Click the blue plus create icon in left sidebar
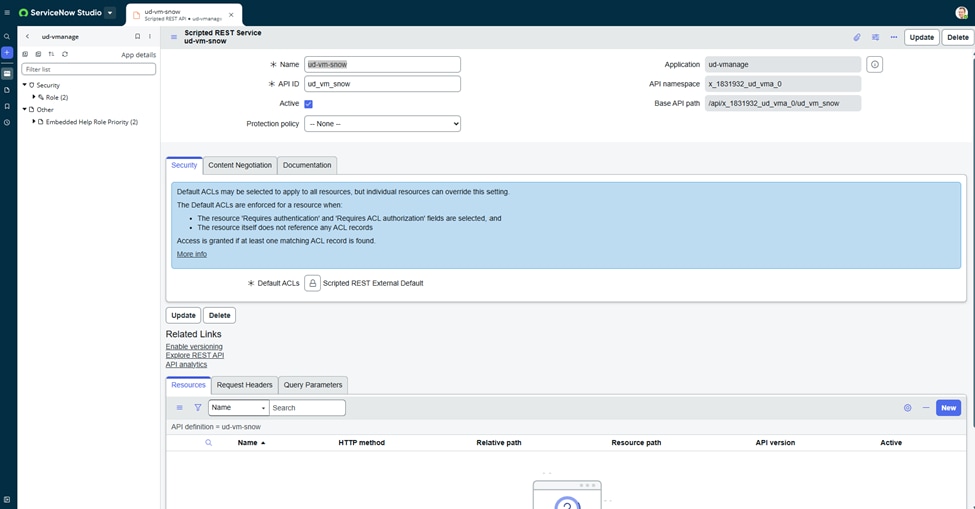Image resolution: width=975 pixels, height=509 pixels. 7,52
